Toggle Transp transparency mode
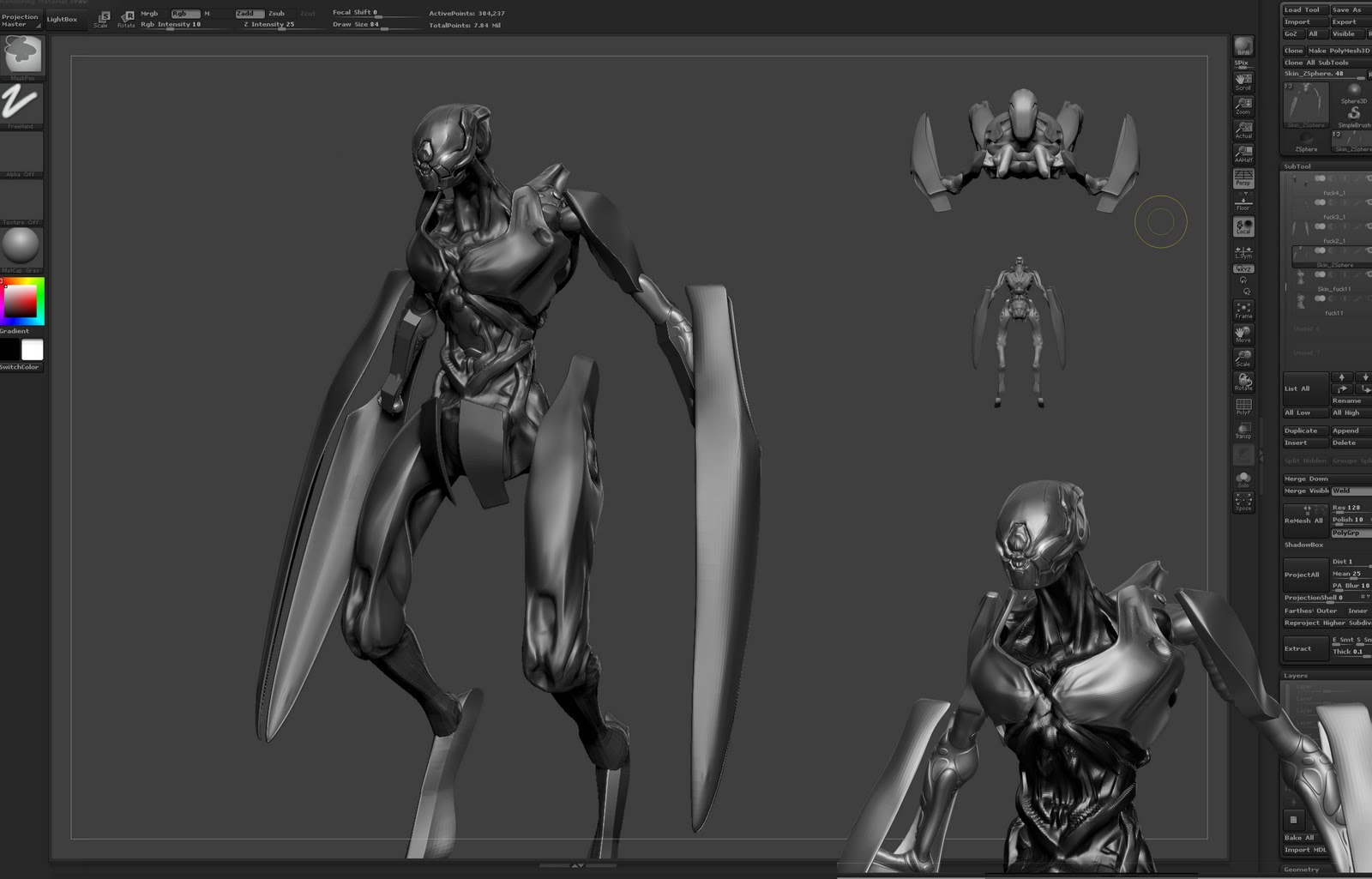The image size is (1372, 879). tap(1243, 430)
